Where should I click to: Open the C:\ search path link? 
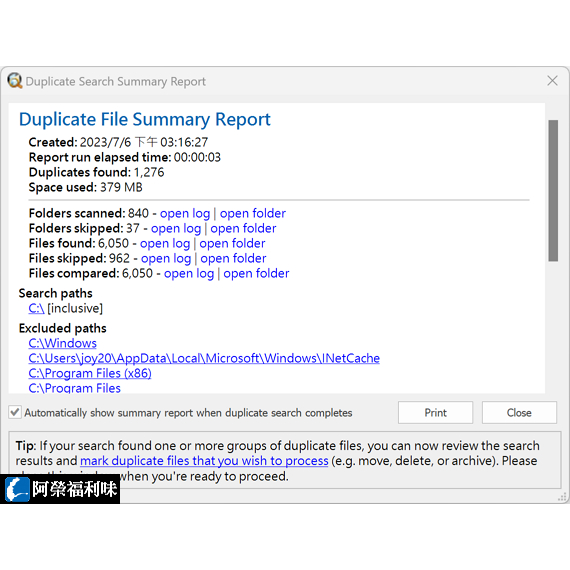tap(36, 308)
